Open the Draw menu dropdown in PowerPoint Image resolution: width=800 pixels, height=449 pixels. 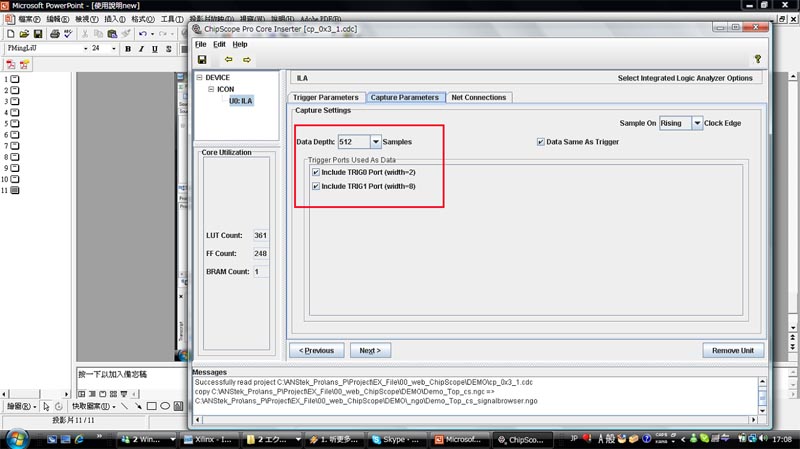(21, 406)
